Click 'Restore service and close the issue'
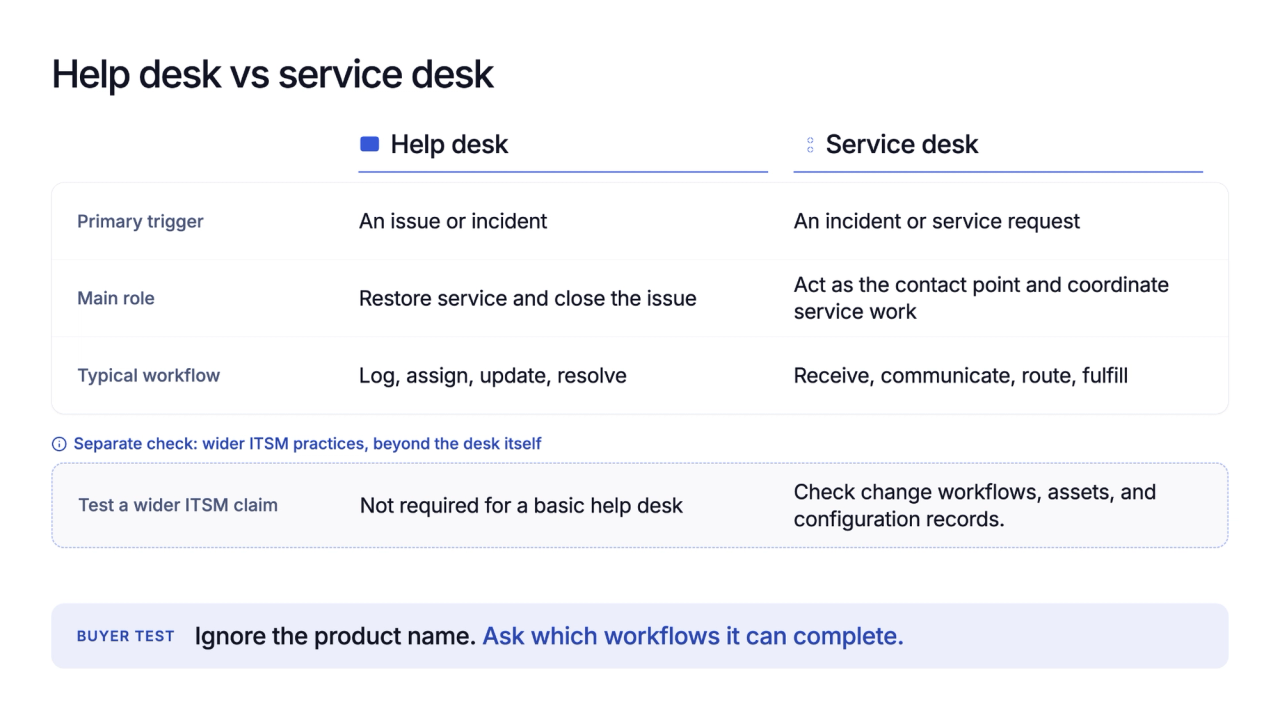The width and height of the screenshot is (1280, 720). click(528, 298)
